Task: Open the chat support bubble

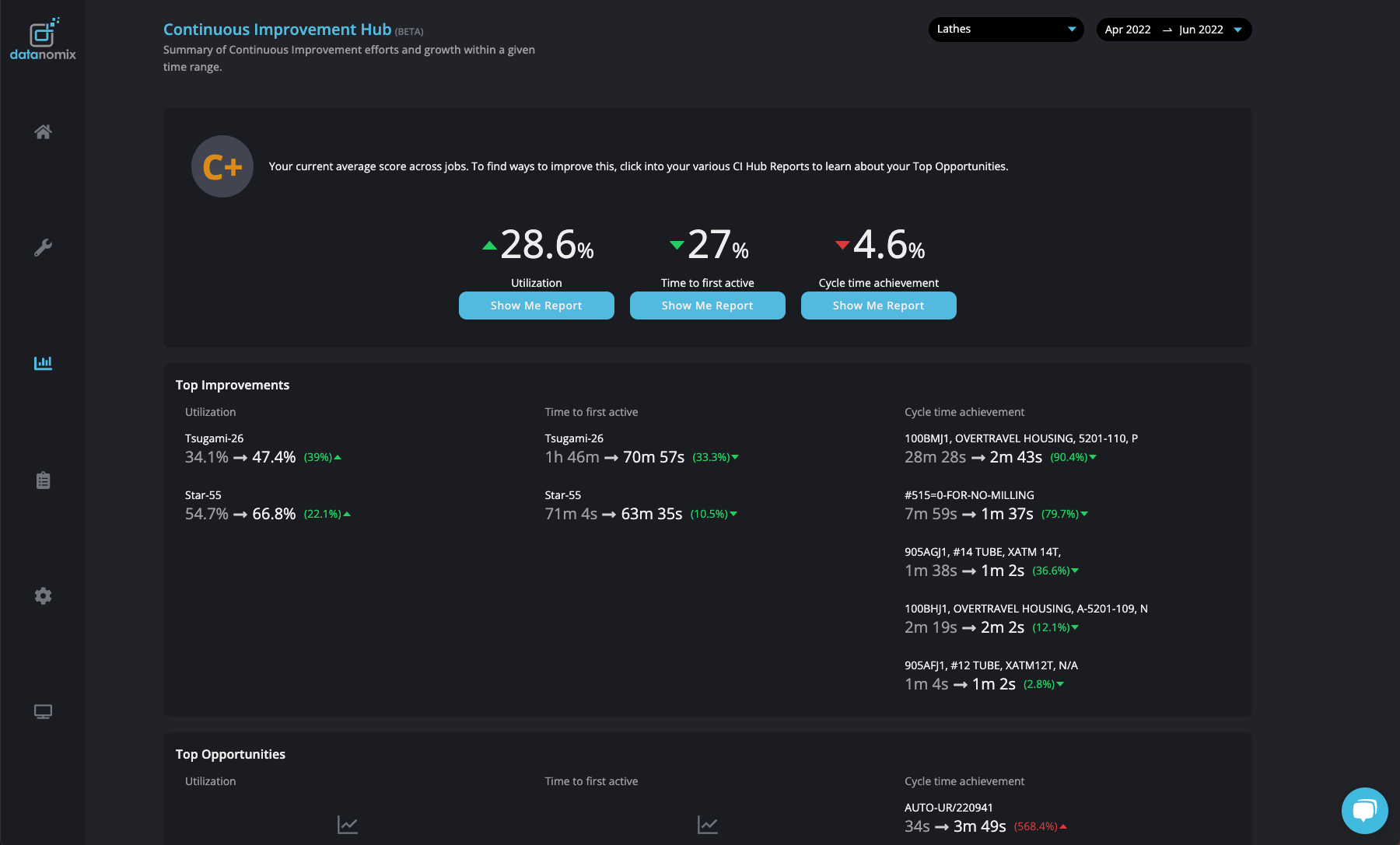Action: click(1365, 810)
